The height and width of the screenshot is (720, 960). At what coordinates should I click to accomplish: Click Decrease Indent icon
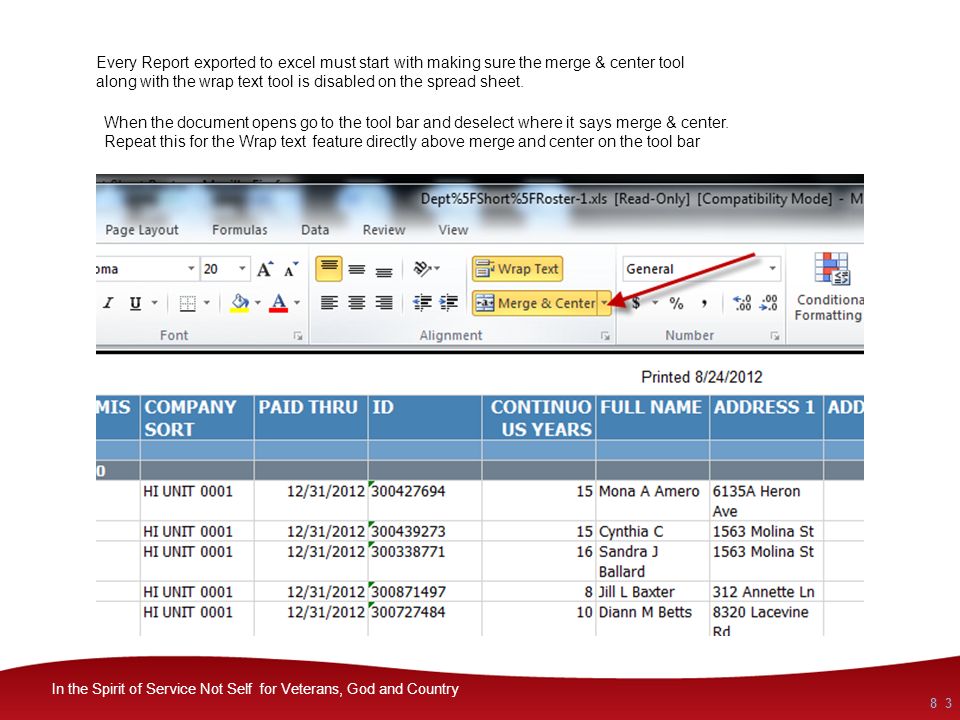point(422,302)
